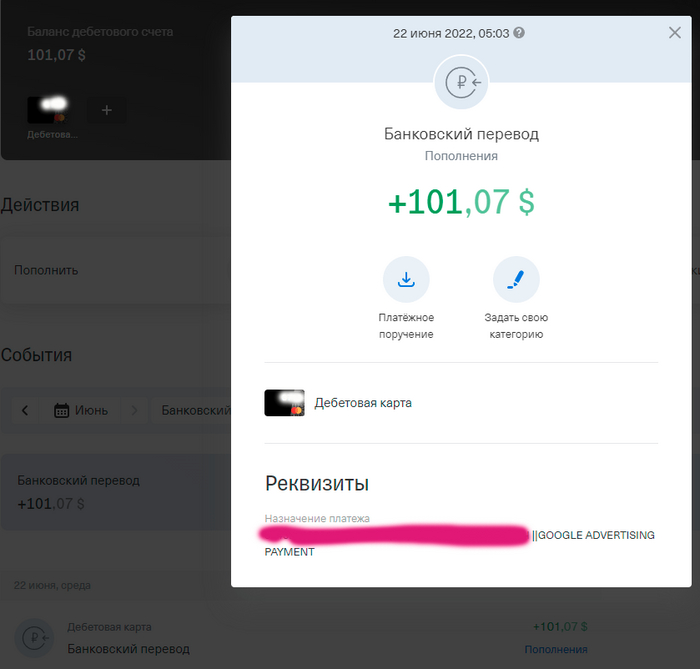The image size is (700, 669).
Task: Click the ruble transfer icon atop the dialog
Action: (x=461, y=83)
